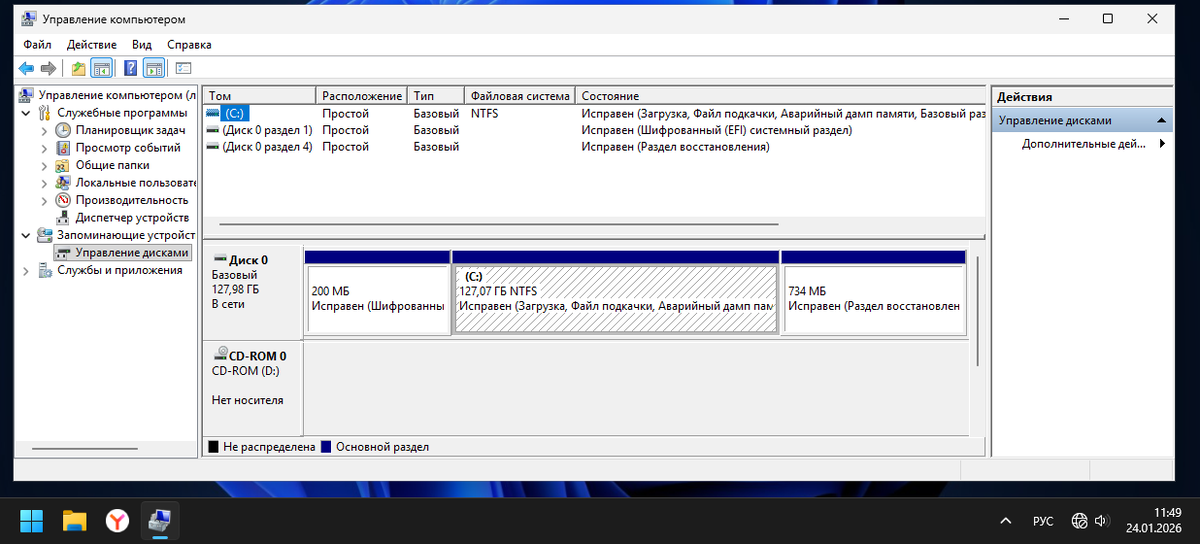Click the drive icon for Диск 0 раздел 1
Image resolution: width=1200 pixels, height=544 pixels.
(x=212, y=130)
